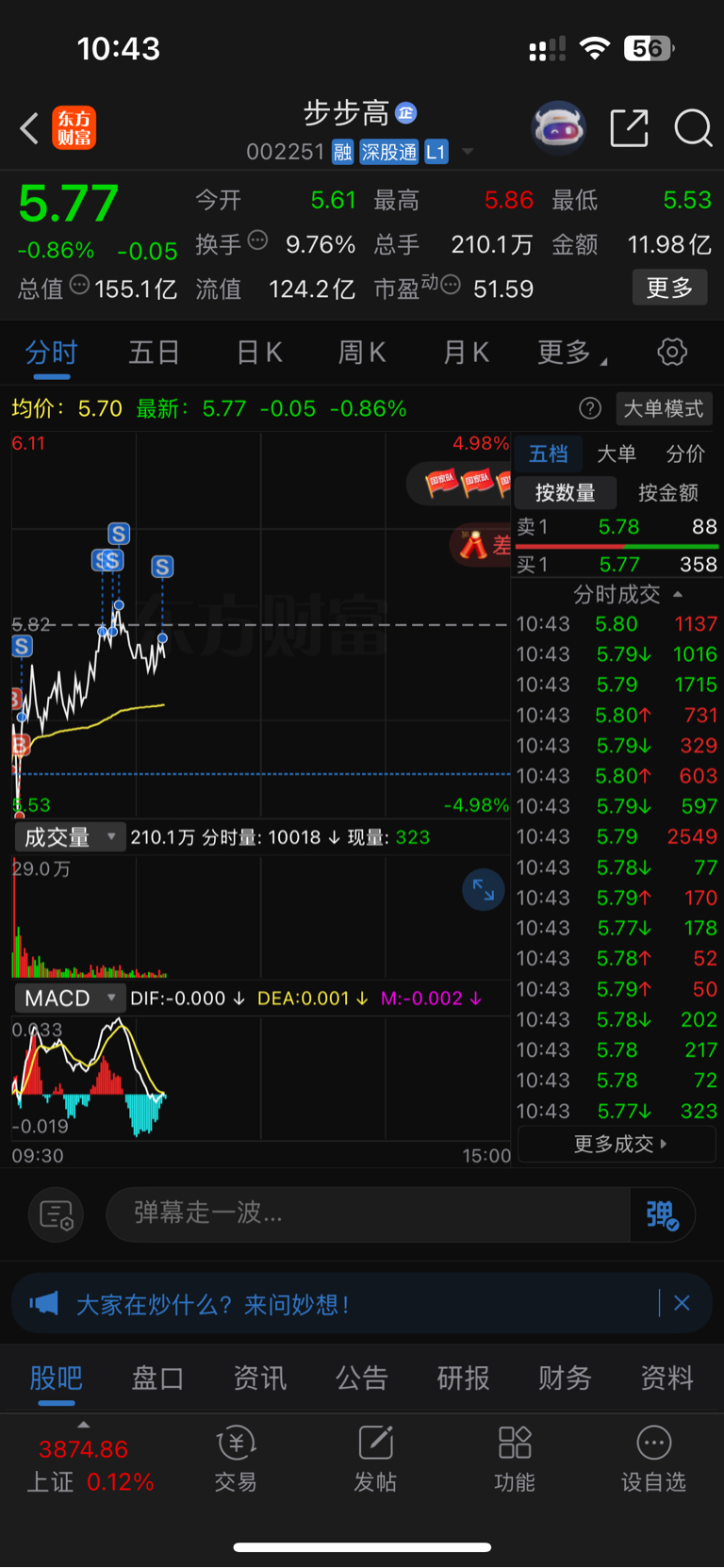
Task: Toggle 大单模式 big order mode
Action: coord(664,408)
